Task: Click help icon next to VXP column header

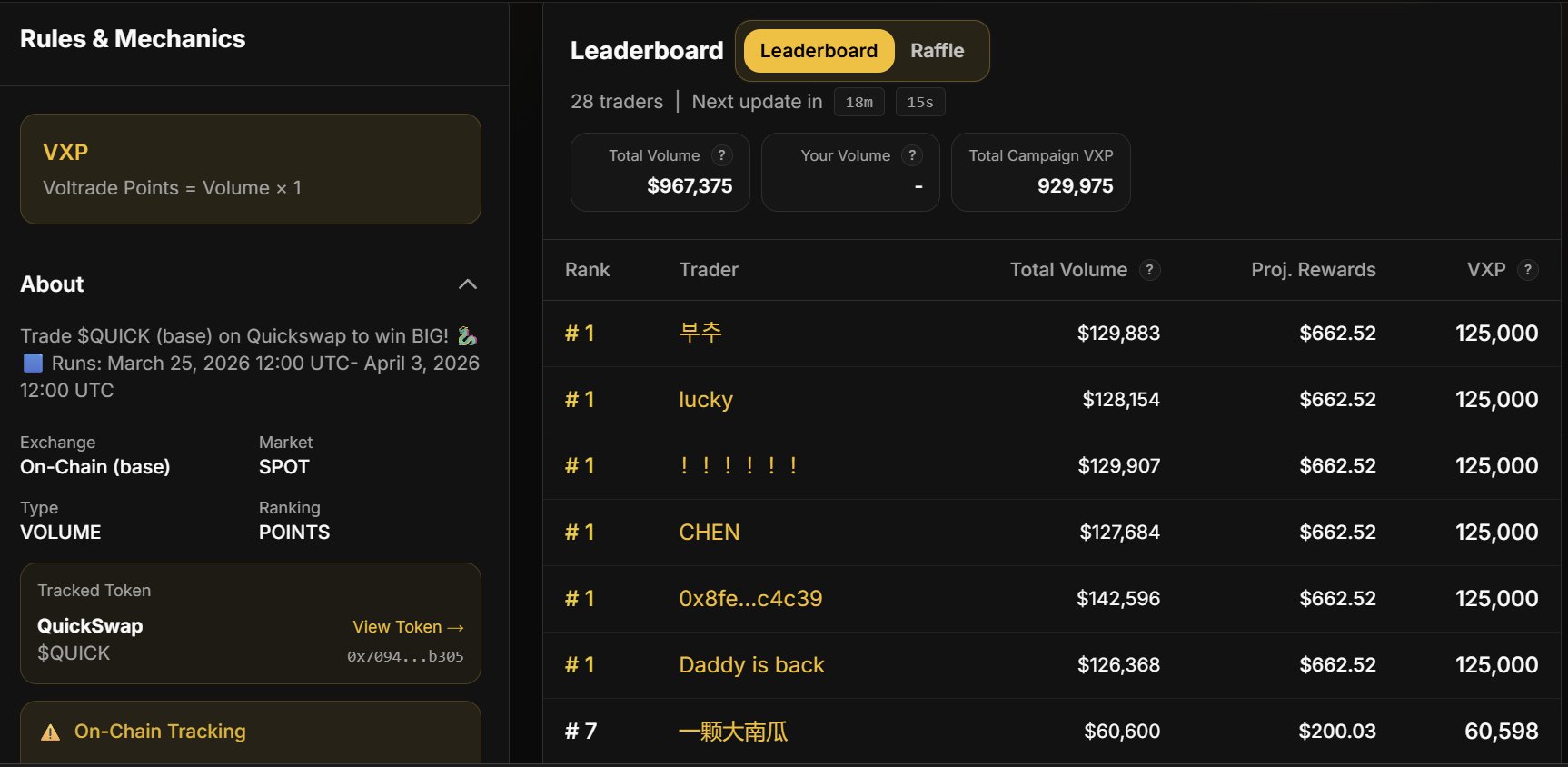Action: click(1528, 270)
